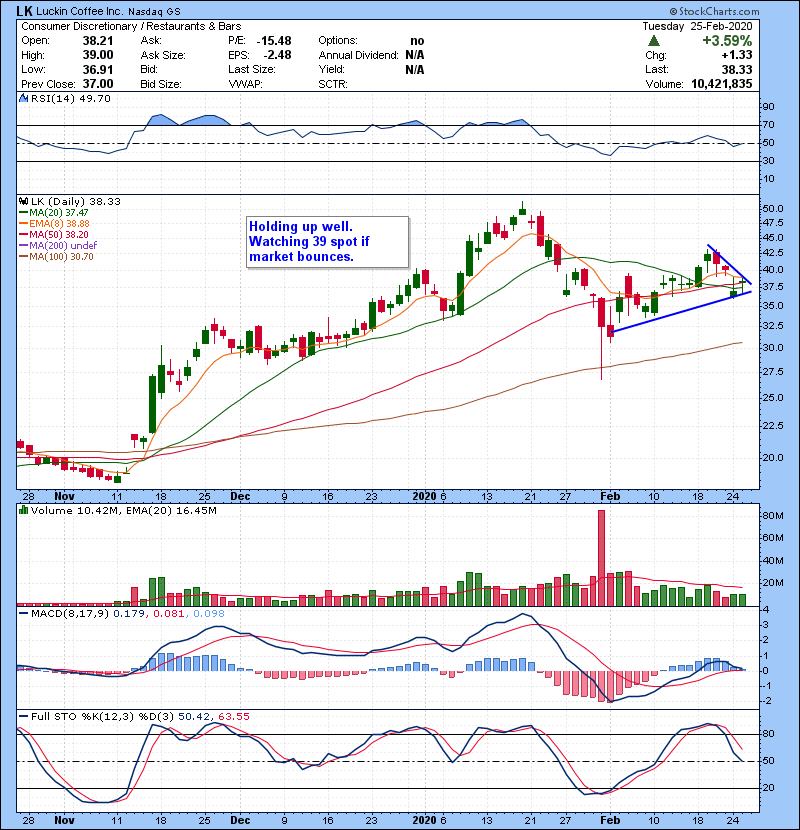Viewport: 800px width, 830px height.
Task: Click the MA(200) undef legend entry
Action: point(58,246)
